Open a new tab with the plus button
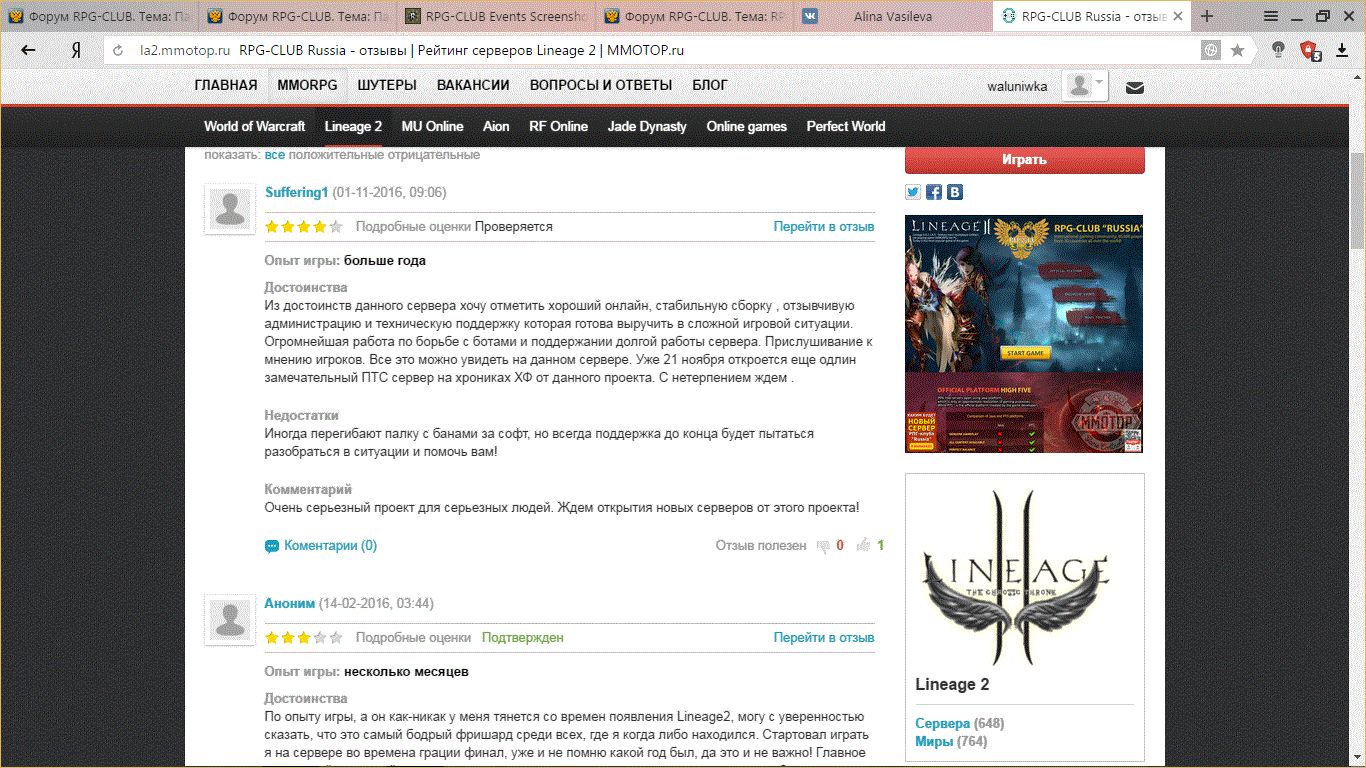1366x768 pixels. point(1208,16)
